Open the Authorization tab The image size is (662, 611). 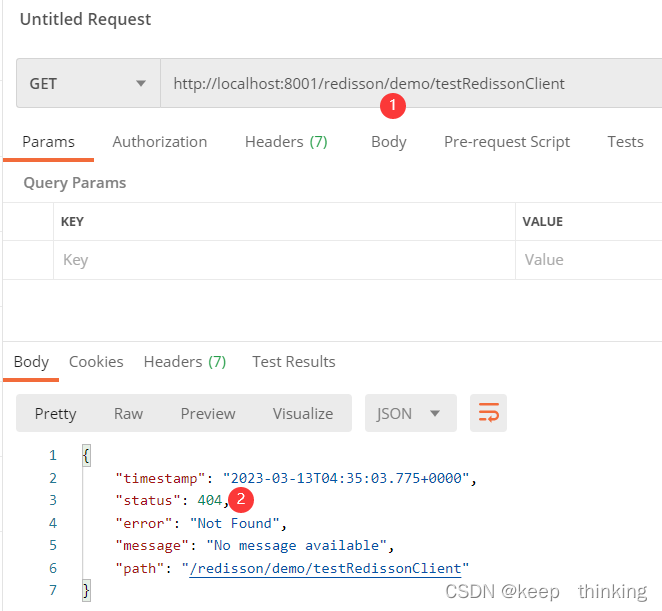[160, 142]
